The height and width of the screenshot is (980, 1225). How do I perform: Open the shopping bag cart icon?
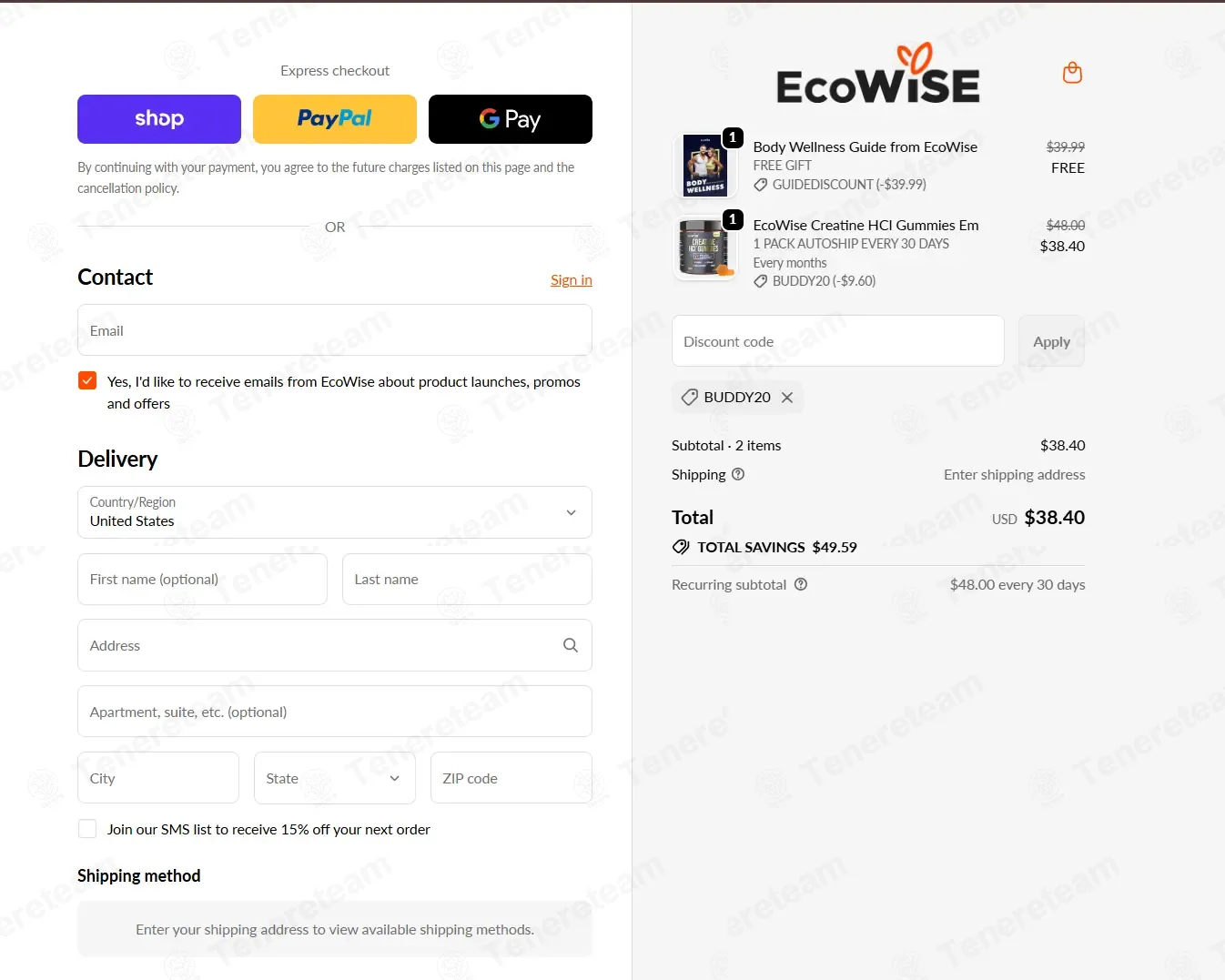click(x=1072, y=73)
